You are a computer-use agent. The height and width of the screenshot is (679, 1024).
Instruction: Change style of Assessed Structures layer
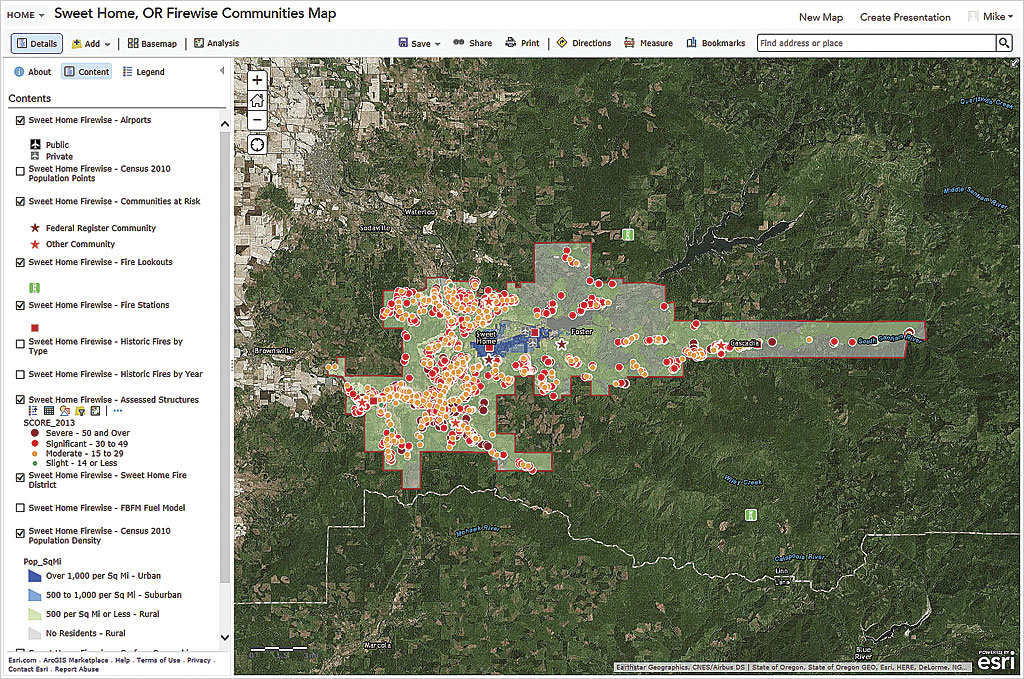(65, 411)
